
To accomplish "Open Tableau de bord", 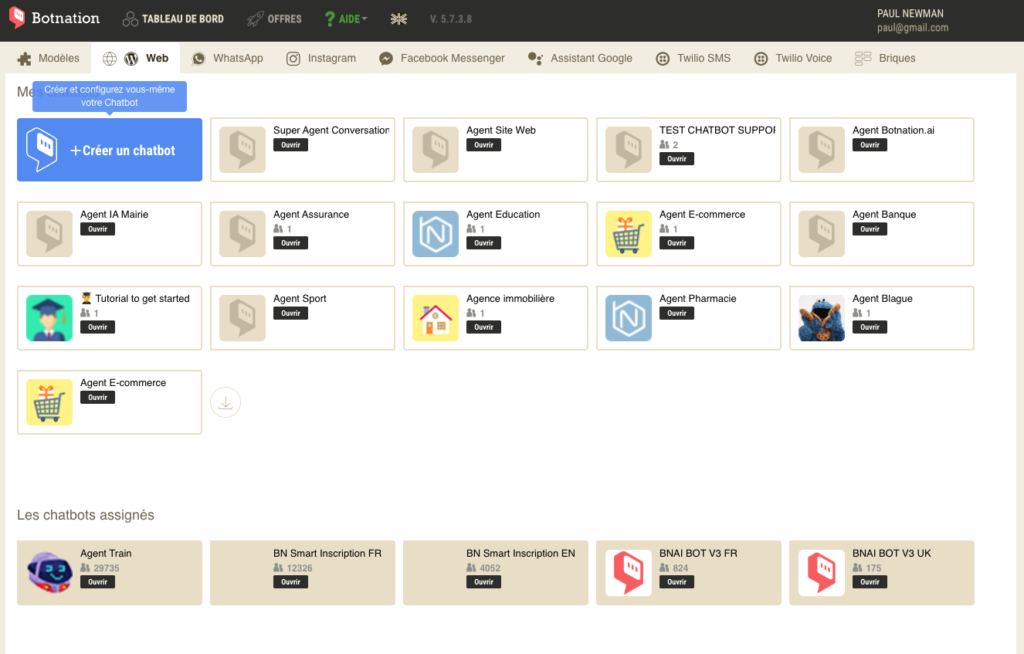I will click(173, 19).
